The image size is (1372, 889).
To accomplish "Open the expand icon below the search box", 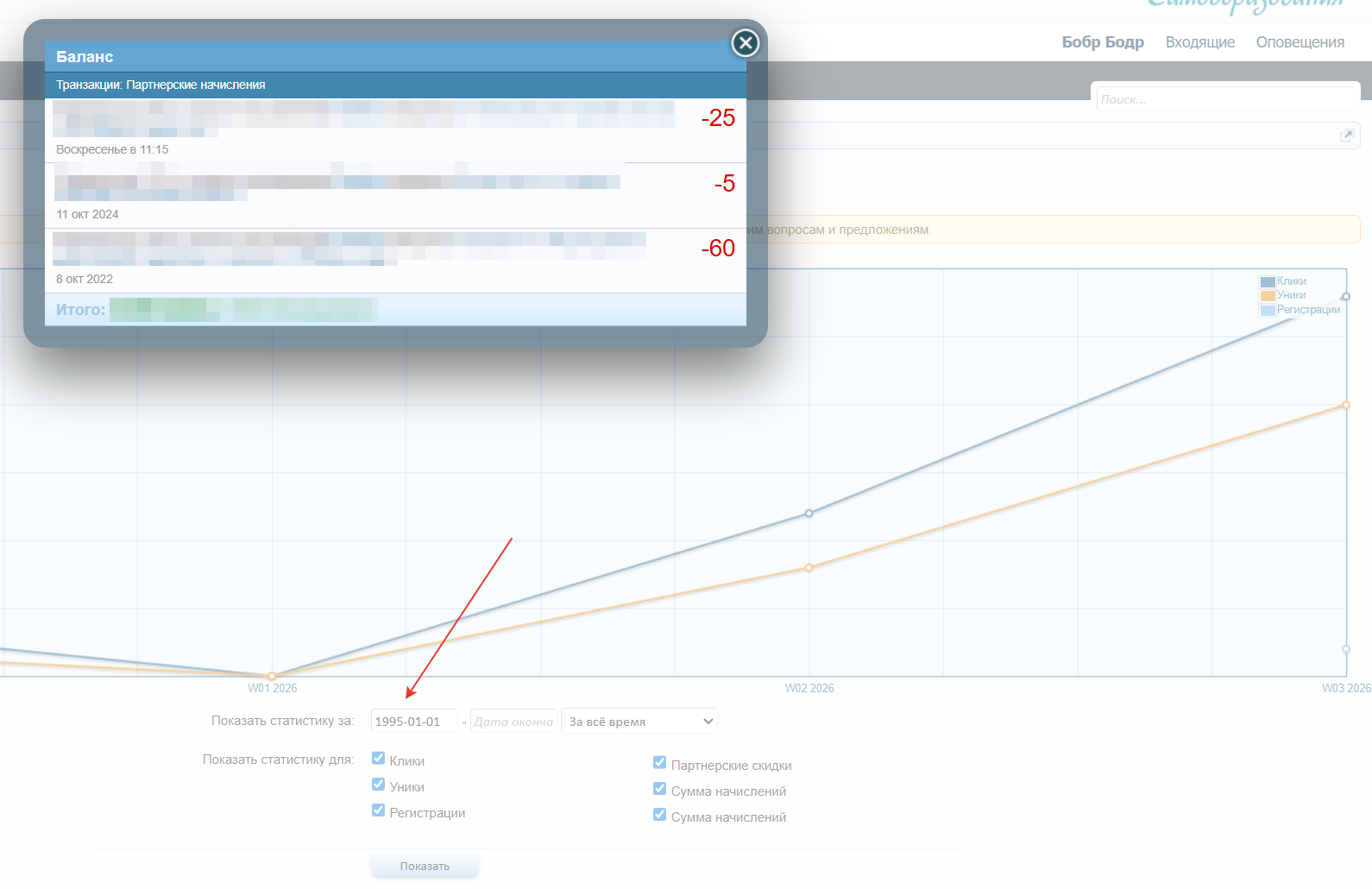I will 1347,136.
